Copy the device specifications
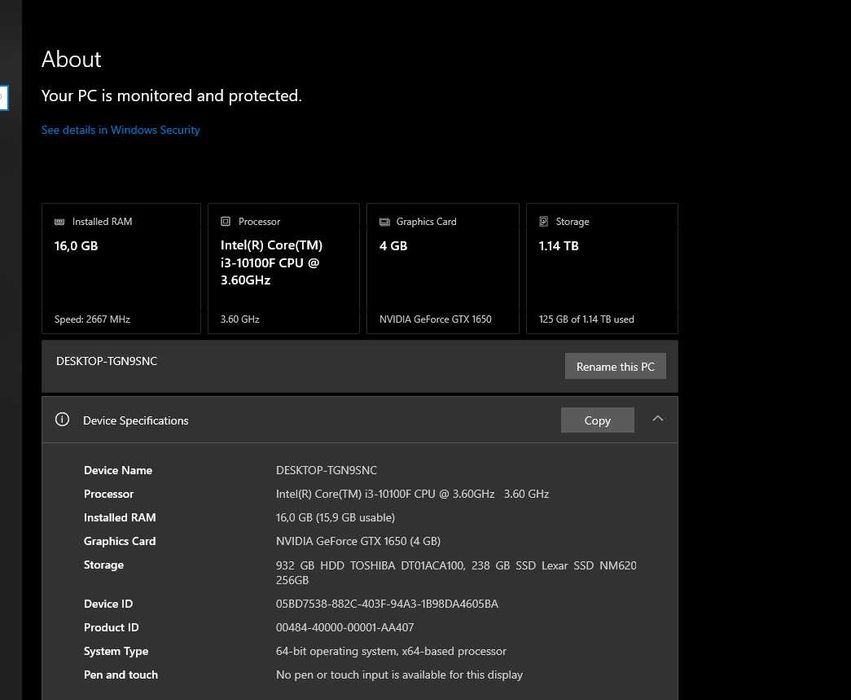851x700 pixels. pyautogui.click(x=597, y=420)
